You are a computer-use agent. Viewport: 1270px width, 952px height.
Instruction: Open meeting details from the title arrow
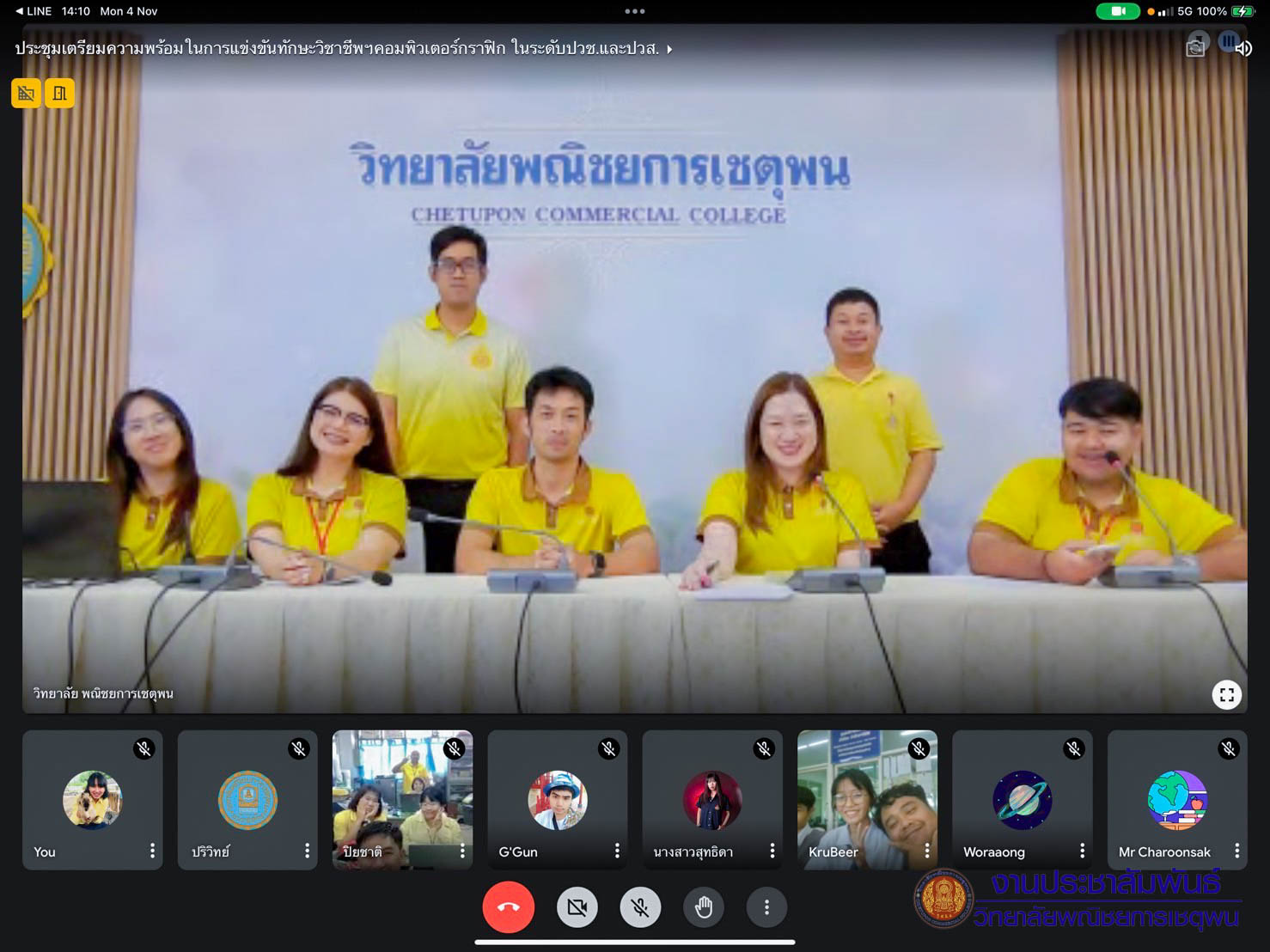click(x=669, y=49)
